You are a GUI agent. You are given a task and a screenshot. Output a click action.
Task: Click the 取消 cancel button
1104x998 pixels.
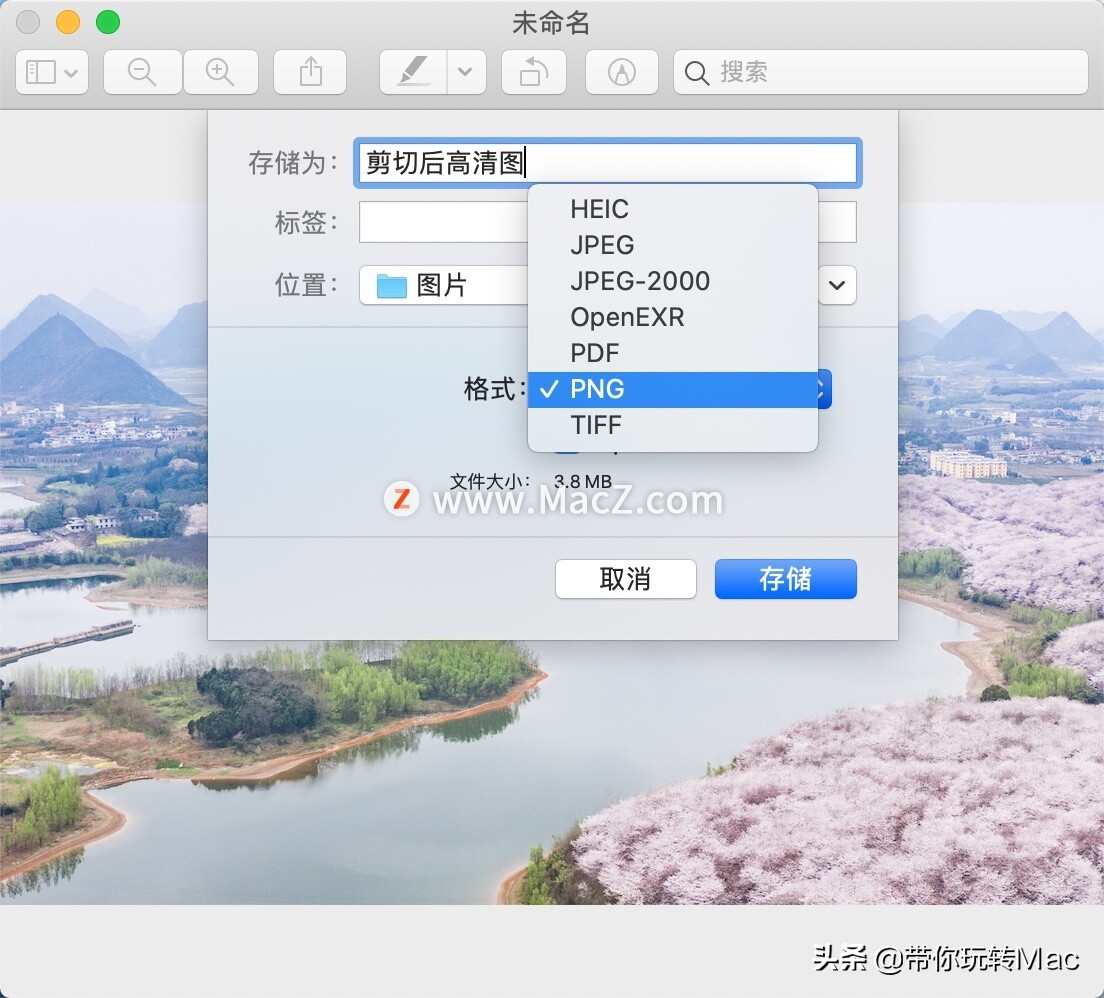coord(625,579)
